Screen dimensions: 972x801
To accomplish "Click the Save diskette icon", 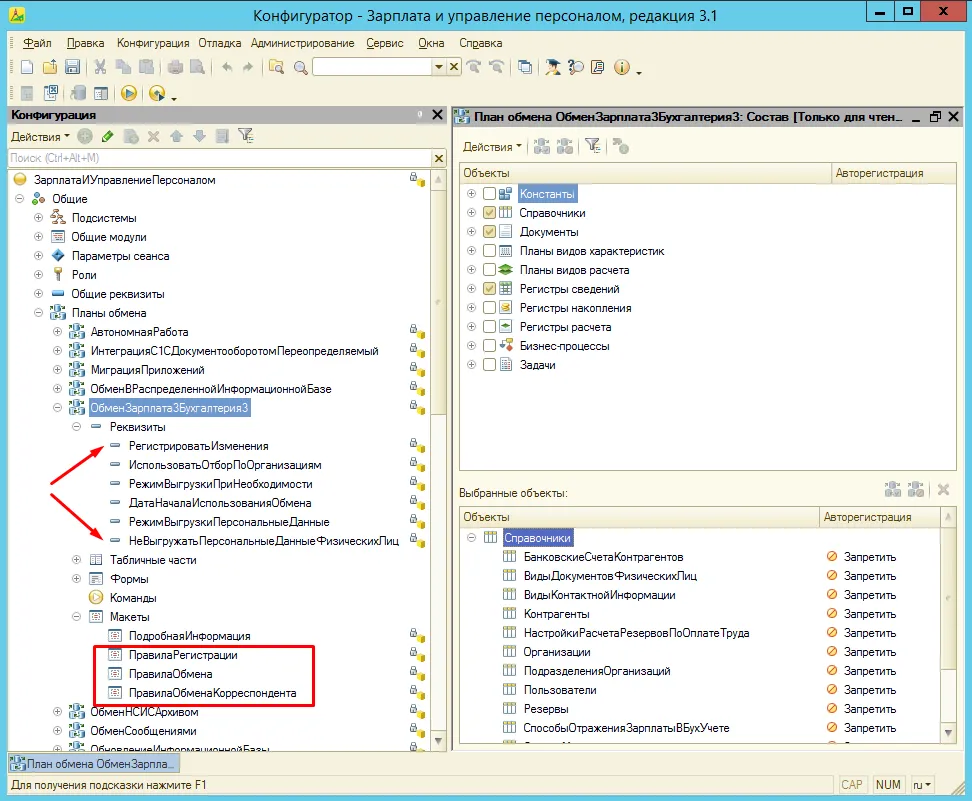I will point(72,67).
